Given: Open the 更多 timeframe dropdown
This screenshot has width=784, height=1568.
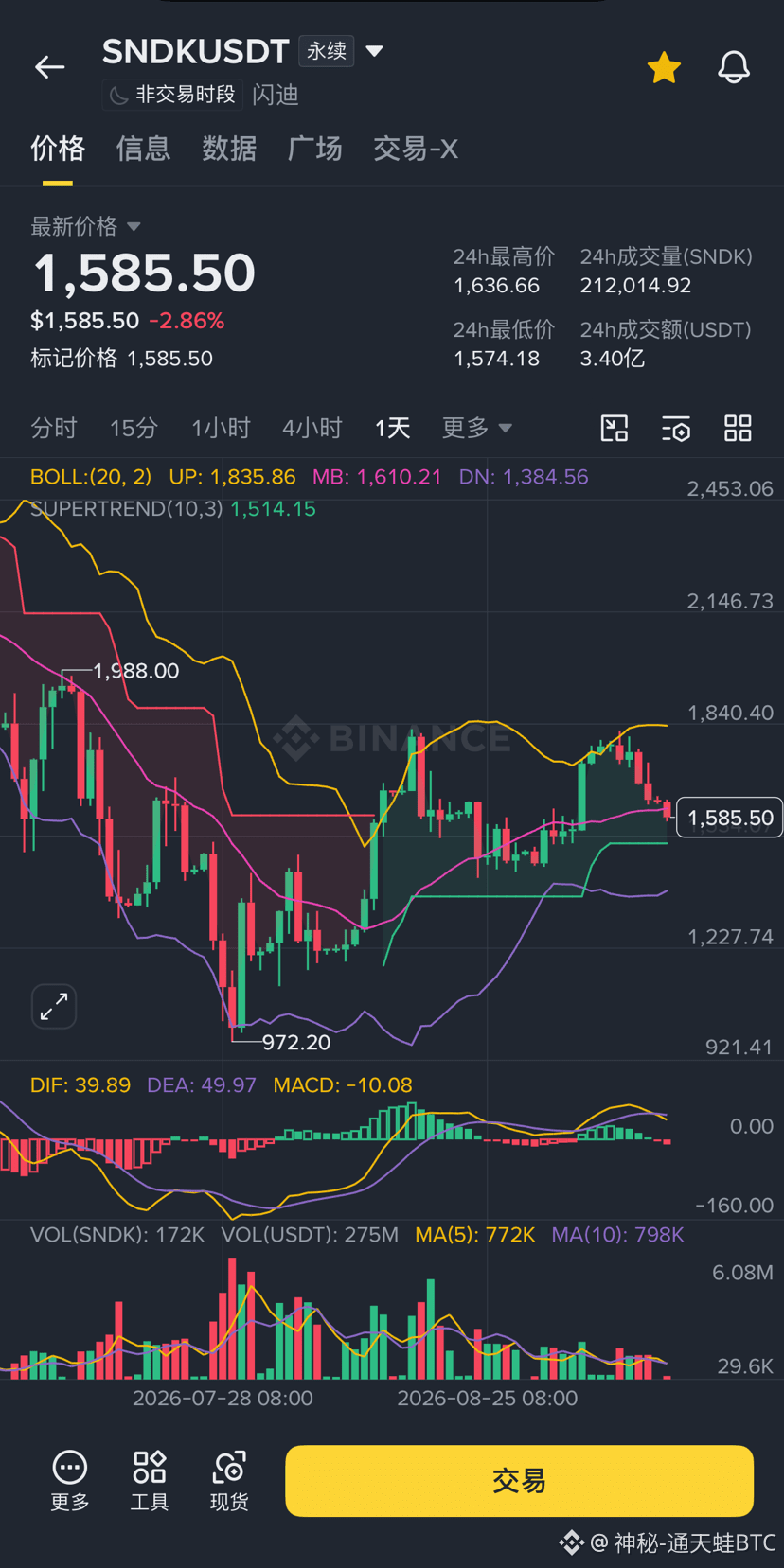Looking at the screenshot, I should click(476, 428).
